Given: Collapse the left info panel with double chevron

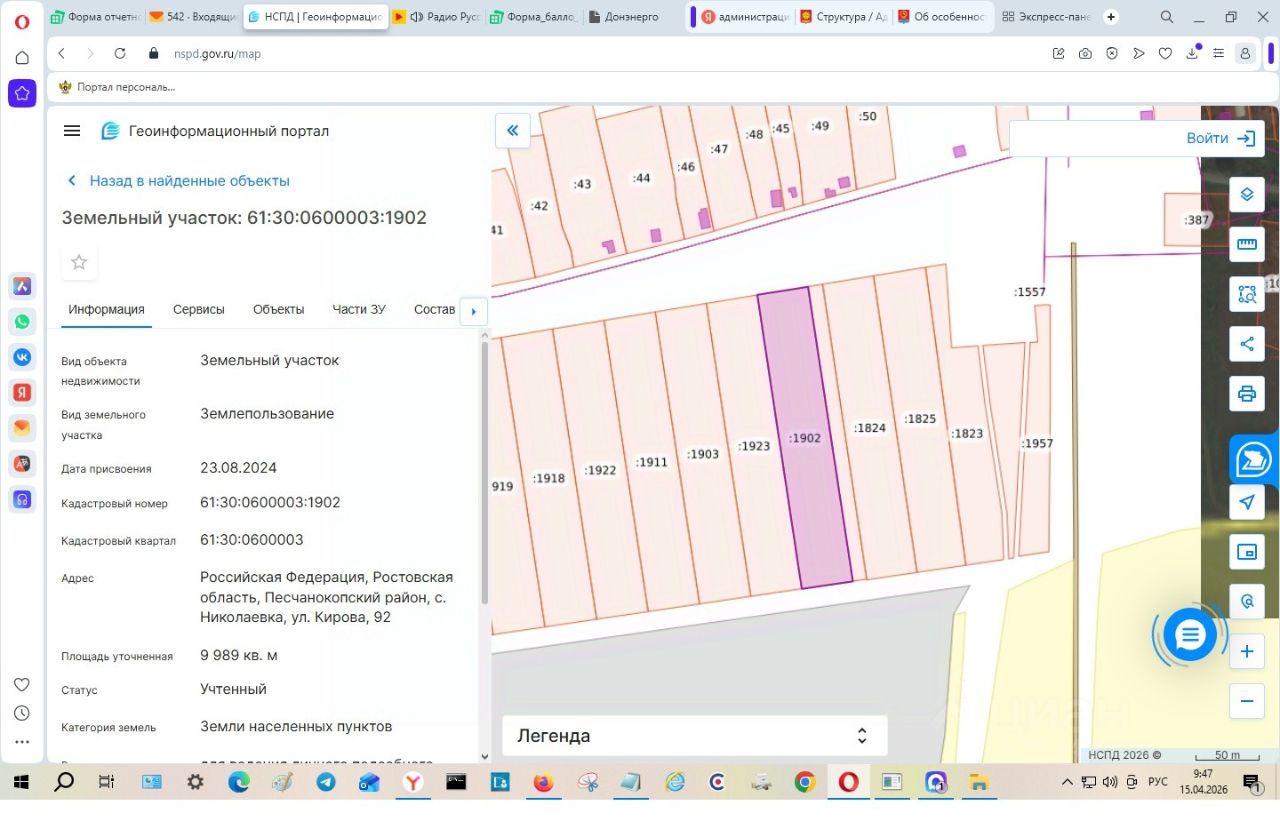Looking at the screenshot, I should coord(513,130).
